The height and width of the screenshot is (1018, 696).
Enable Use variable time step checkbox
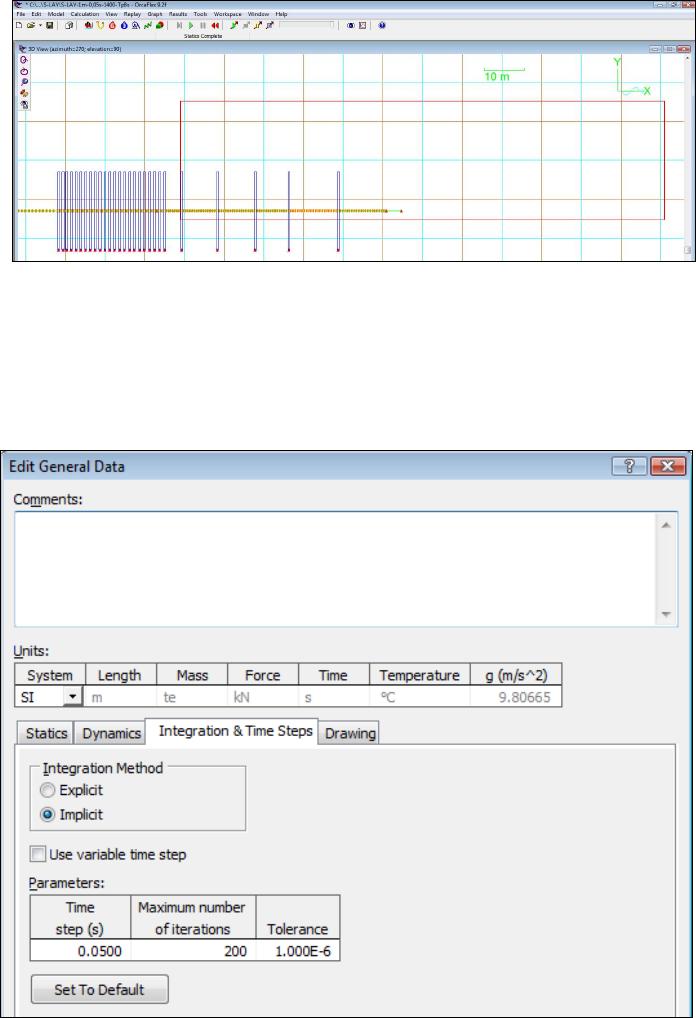pyautogui.click(x=38, y=855)
